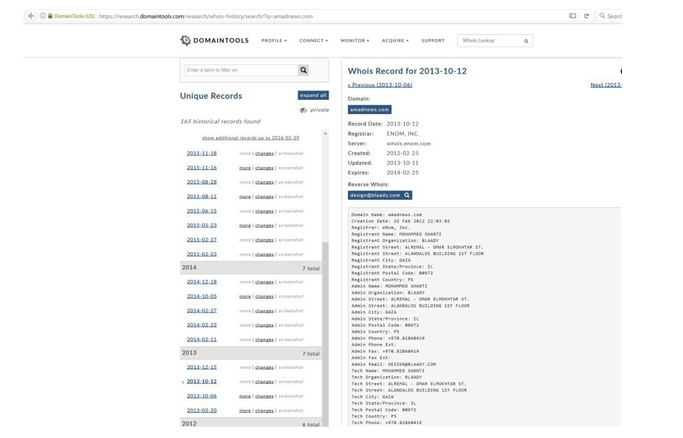View changes for the 2013-10-12 record
The height and width of the screenshot is (438, 683).
264,382
